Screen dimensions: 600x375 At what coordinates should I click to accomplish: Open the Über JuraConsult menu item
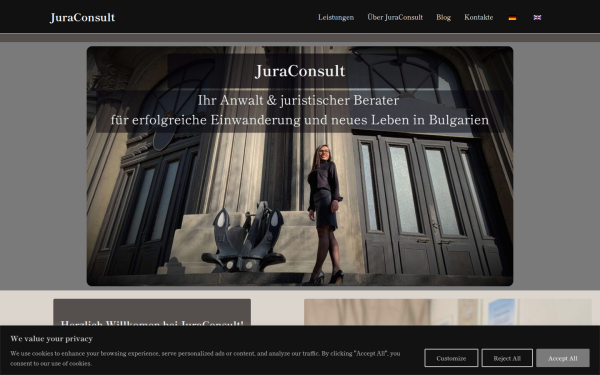tap(395, 17)
